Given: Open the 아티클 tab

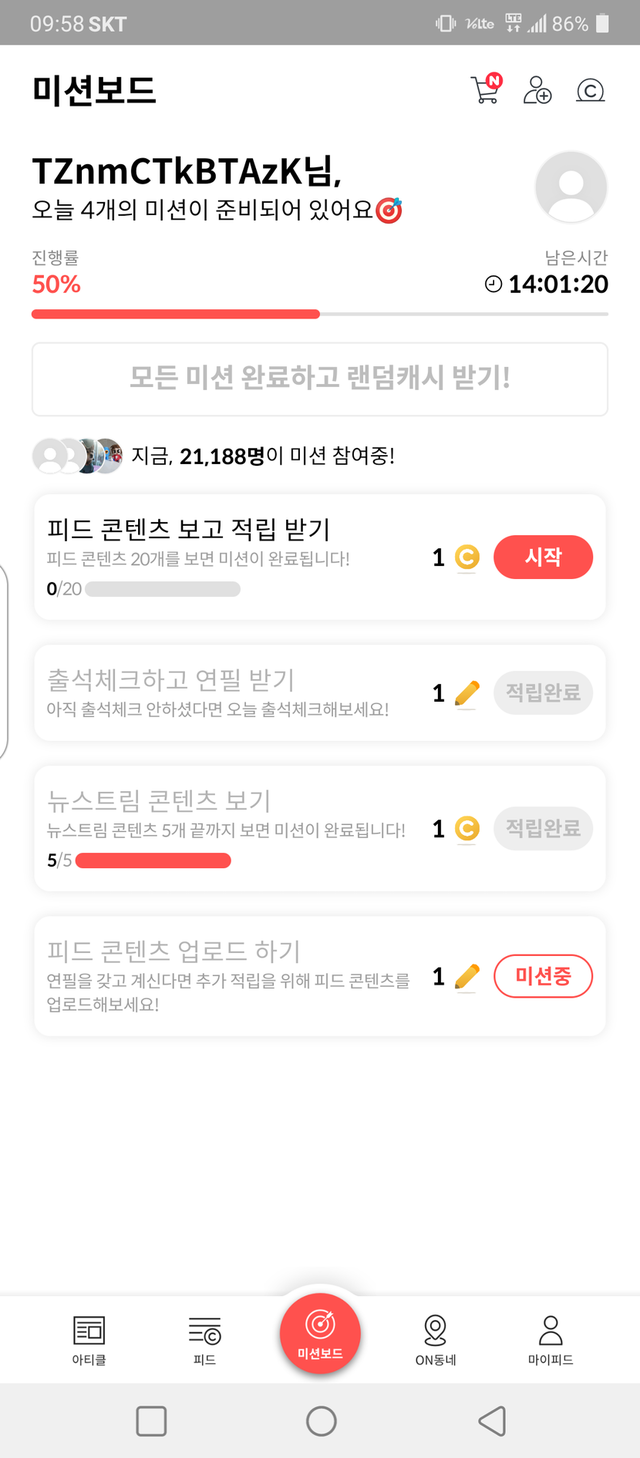Looking at the screenshot, I should pos(89,1340).
